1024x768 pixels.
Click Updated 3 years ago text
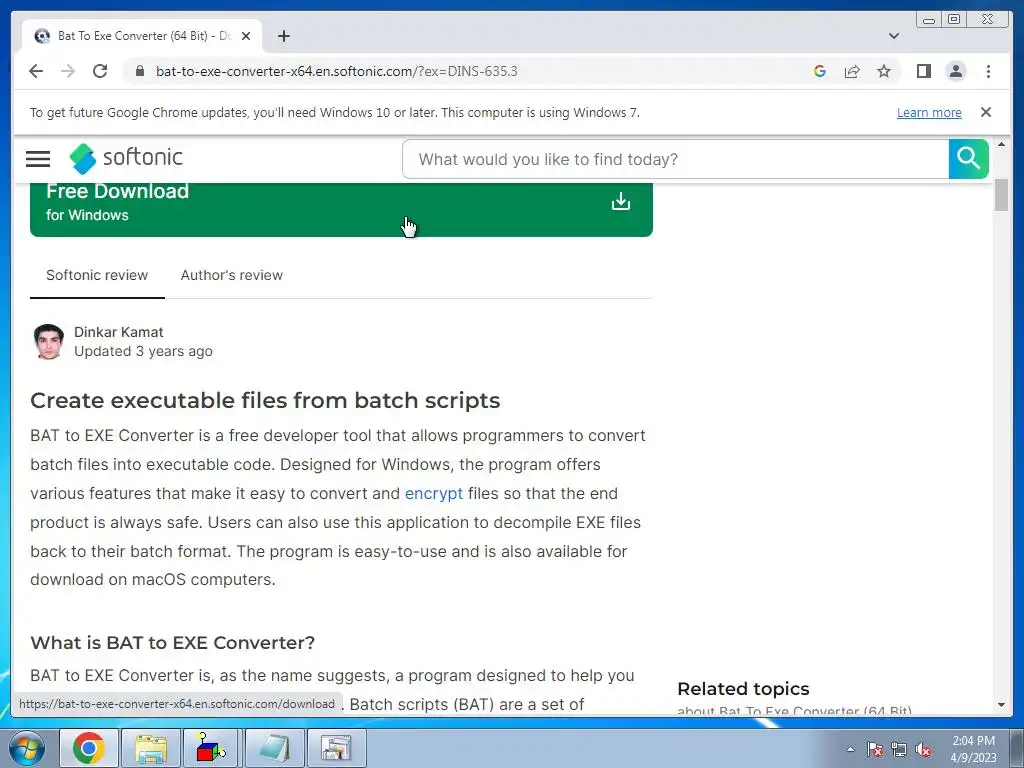(x=143, y=351)
